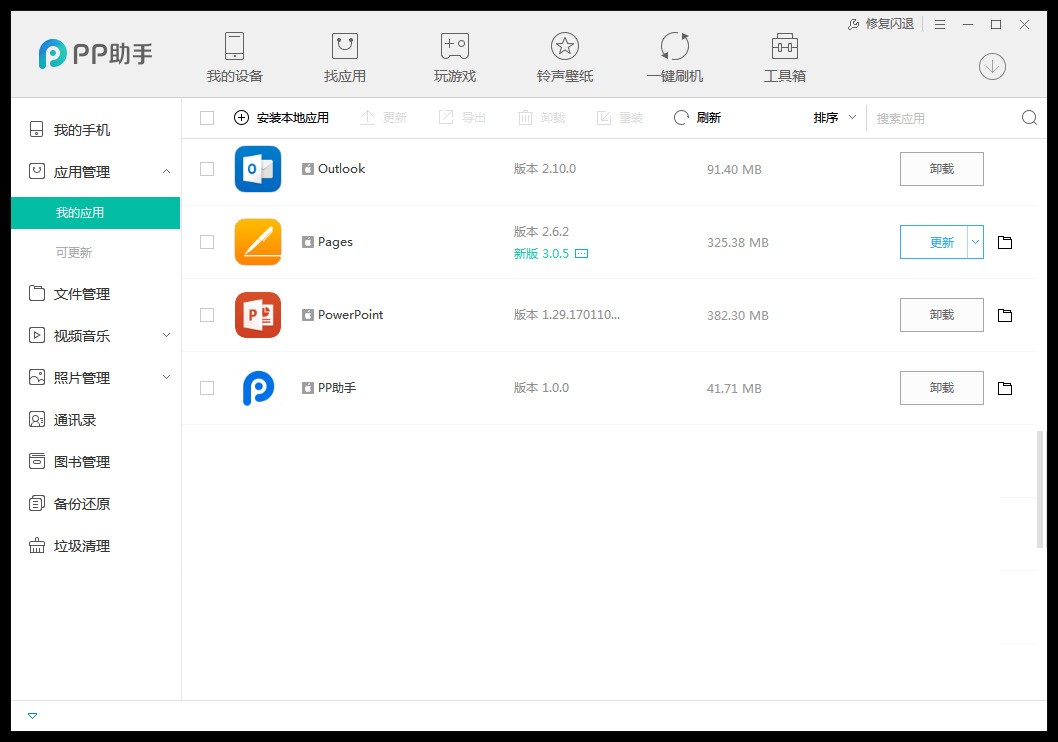
Task: Click the Outlook app icon
Action: (258, 169)
